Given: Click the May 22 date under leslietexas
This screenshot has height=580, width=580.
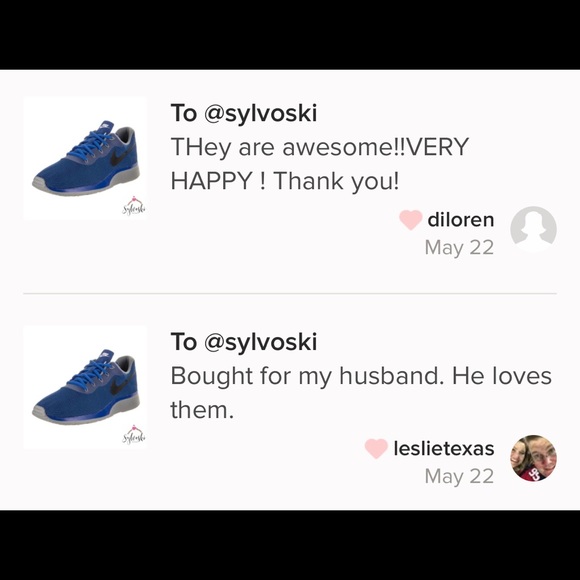Looking at the screenshot, I should click(x=459, y=476).
